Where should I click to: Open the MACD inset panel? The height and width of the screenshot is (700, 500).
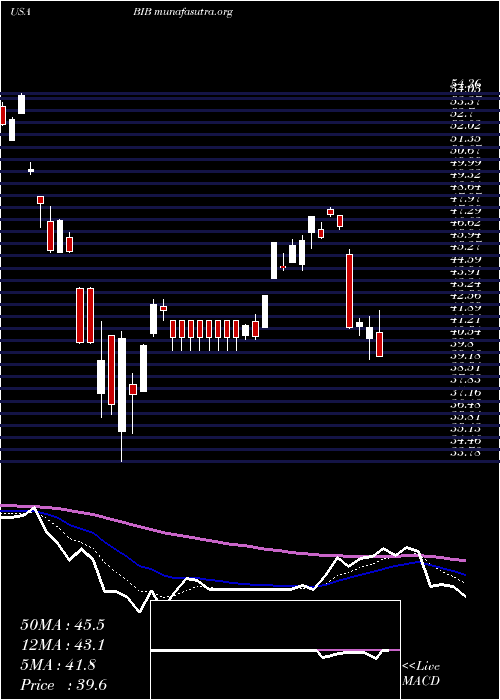point(275,650)
